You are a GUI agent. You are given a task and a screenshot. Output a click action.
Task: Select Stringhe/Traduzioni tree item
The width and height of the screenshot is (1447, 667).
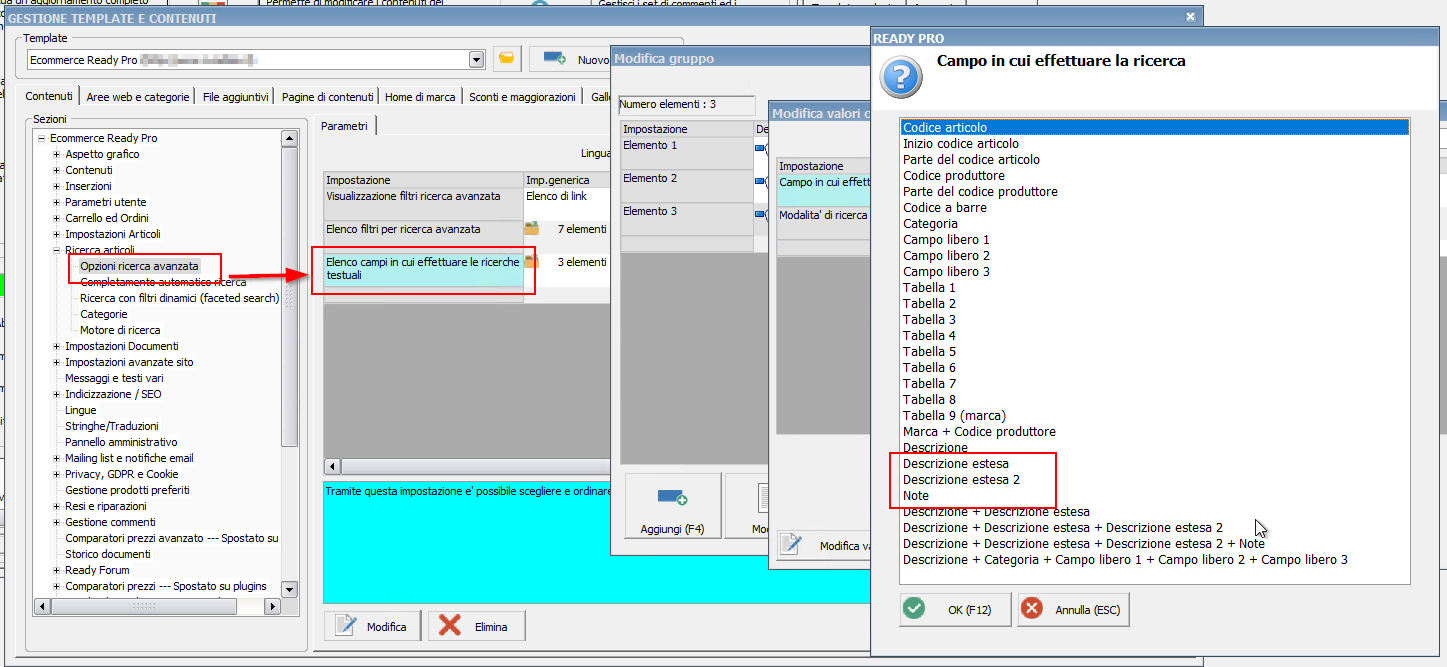(112, 426)
